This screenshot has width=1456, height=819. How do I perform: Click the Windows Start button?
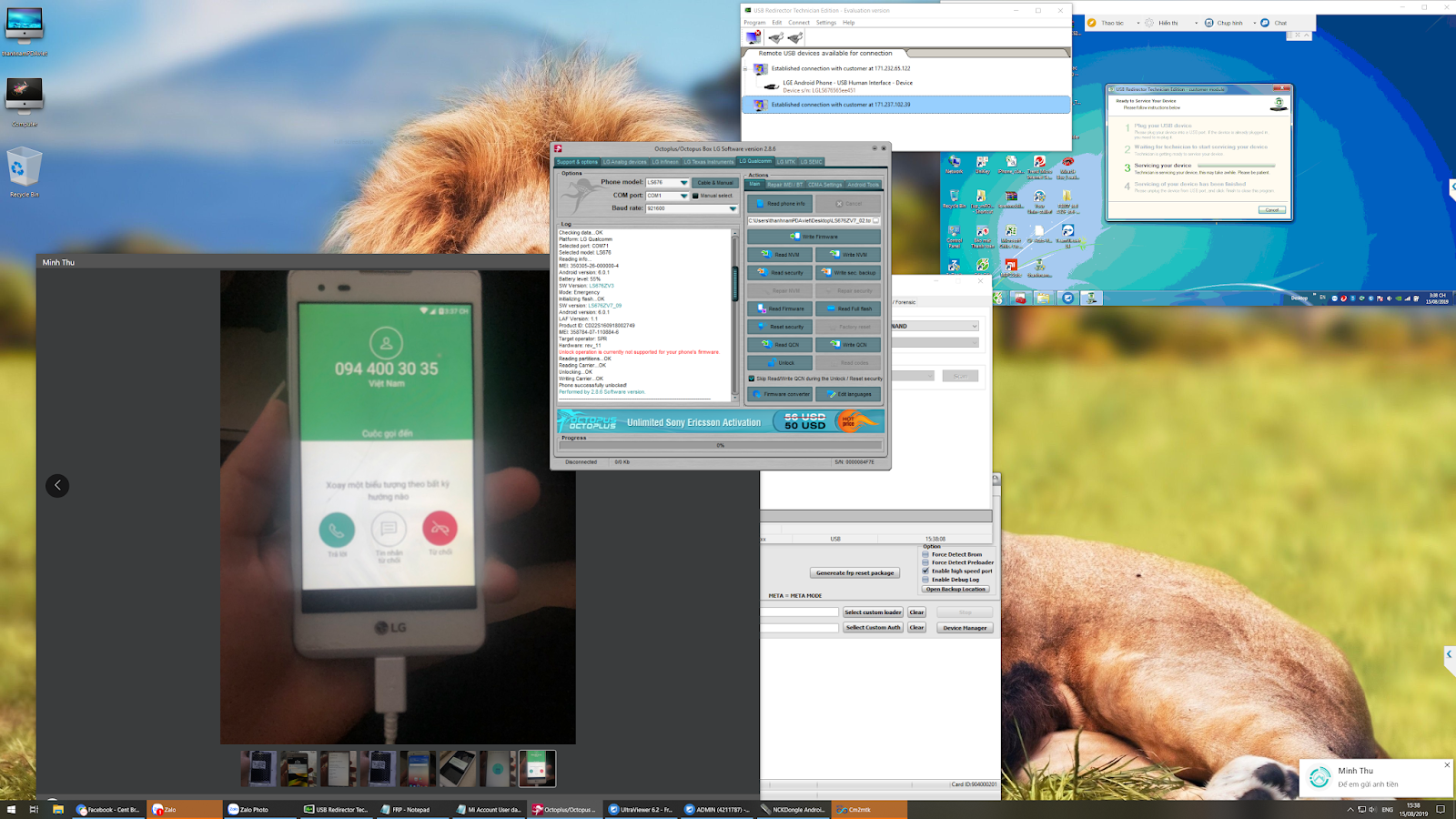(x=12, y=809)
